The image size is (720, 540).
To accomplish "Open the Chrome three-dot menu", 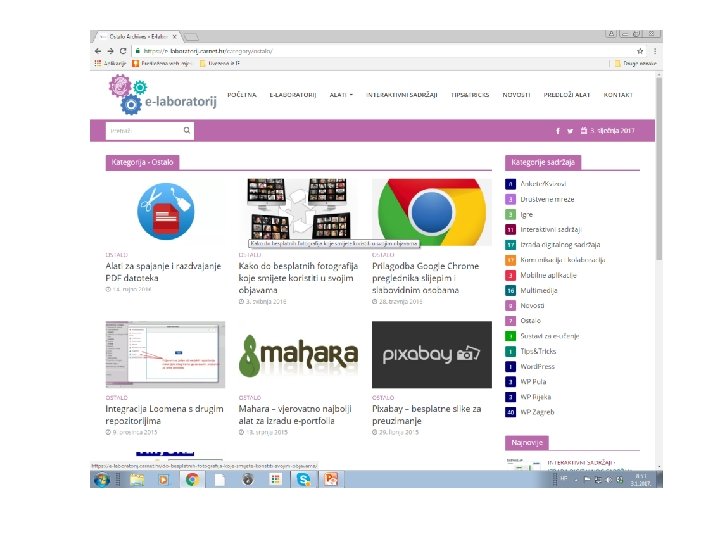I will point(655,51).
